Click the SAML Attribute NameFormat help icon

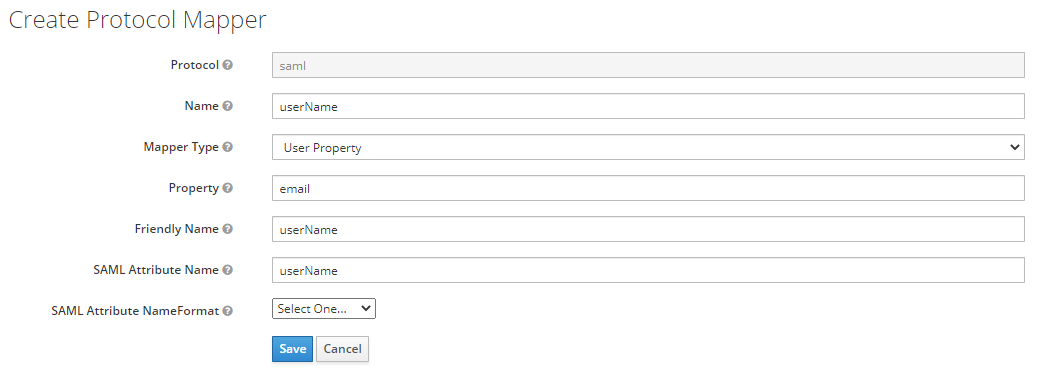(228, 311)
